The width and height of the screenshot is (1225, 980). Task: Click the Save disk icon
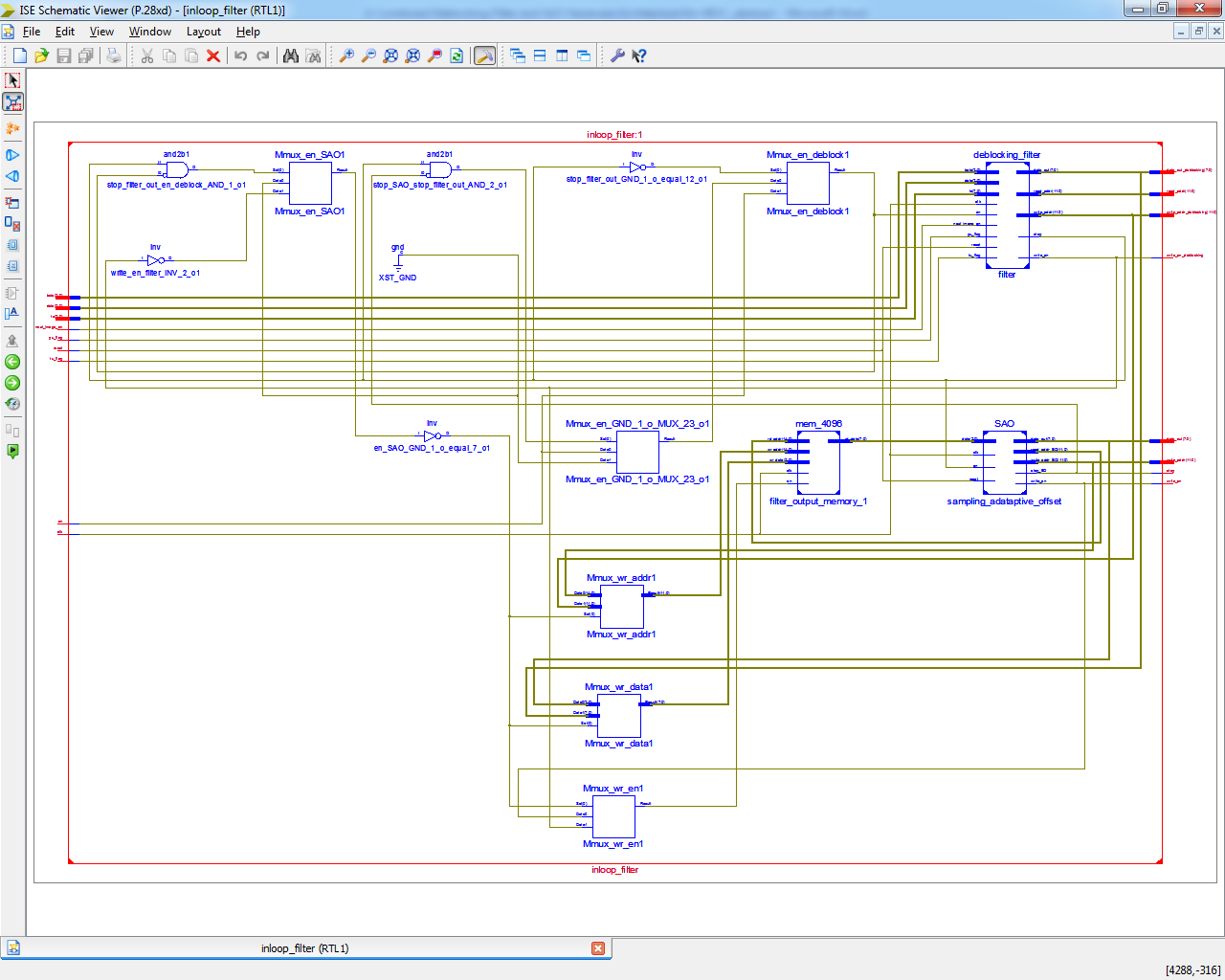pyautogui.click(x=63, y=56)
